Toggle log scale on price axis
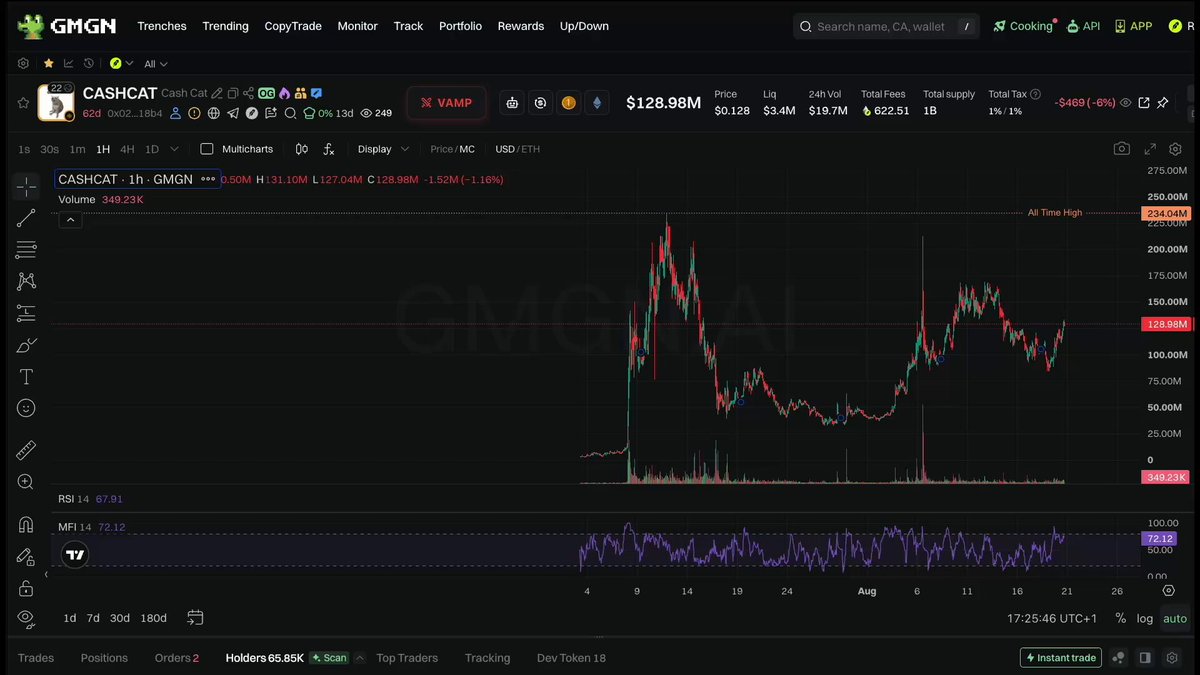Screen dimensions: 1200x675 pyautogui.click(x=1145, y=618)
